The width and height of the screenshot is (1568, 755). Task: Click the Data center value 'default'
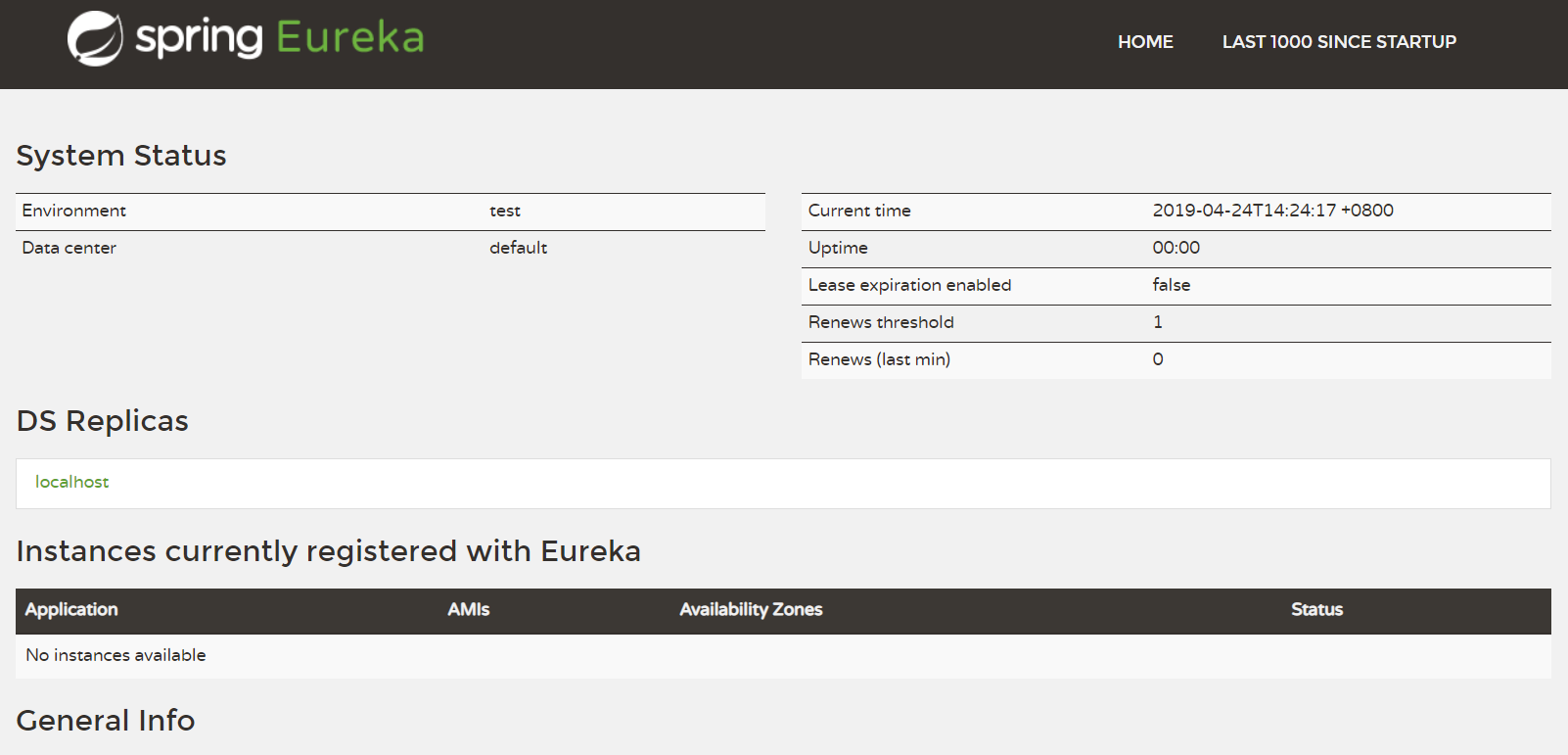point(518,248)
